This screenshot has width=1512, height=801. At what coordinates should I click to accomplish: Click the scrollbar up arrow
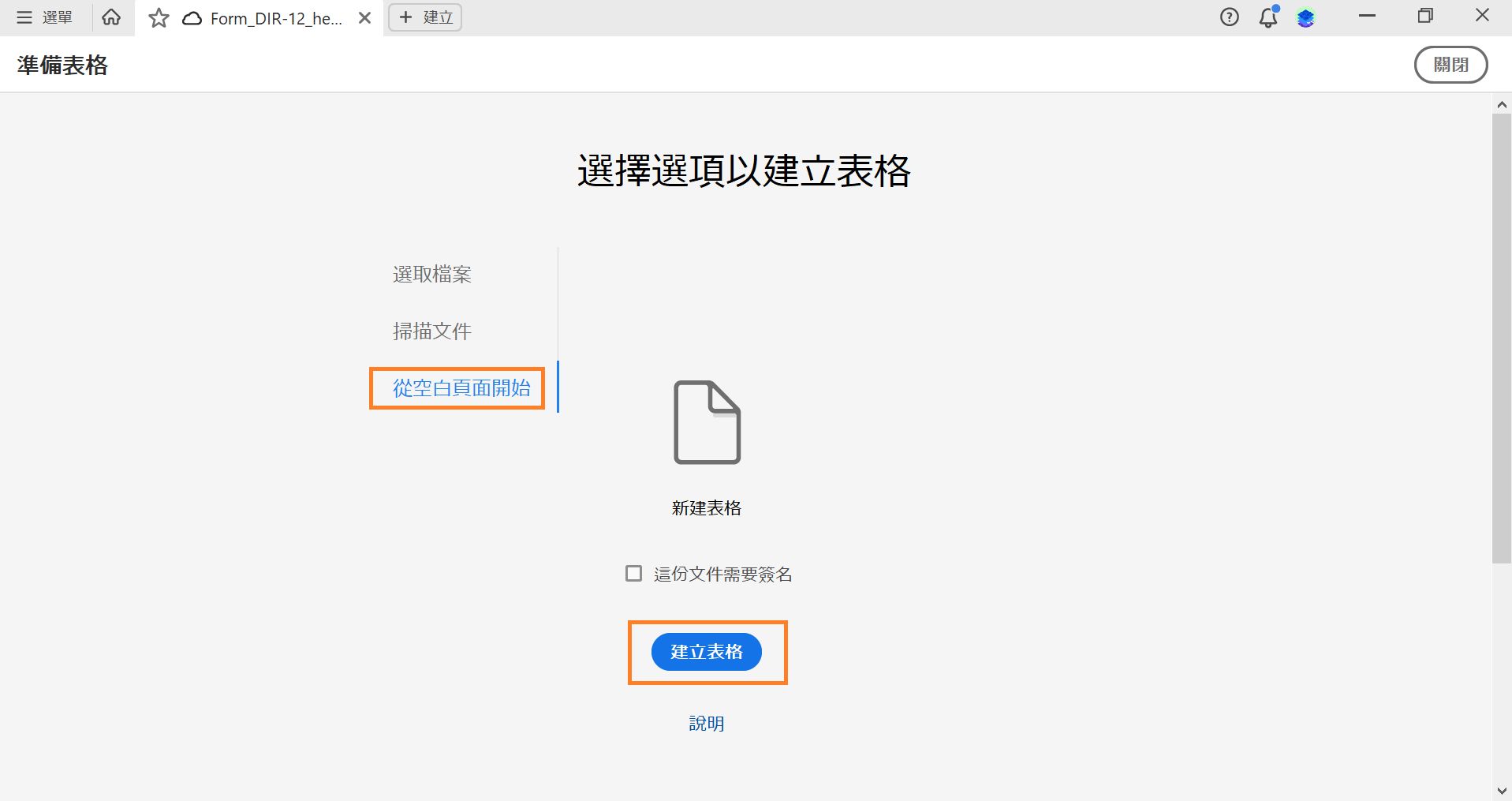(x=1501, y=104)
